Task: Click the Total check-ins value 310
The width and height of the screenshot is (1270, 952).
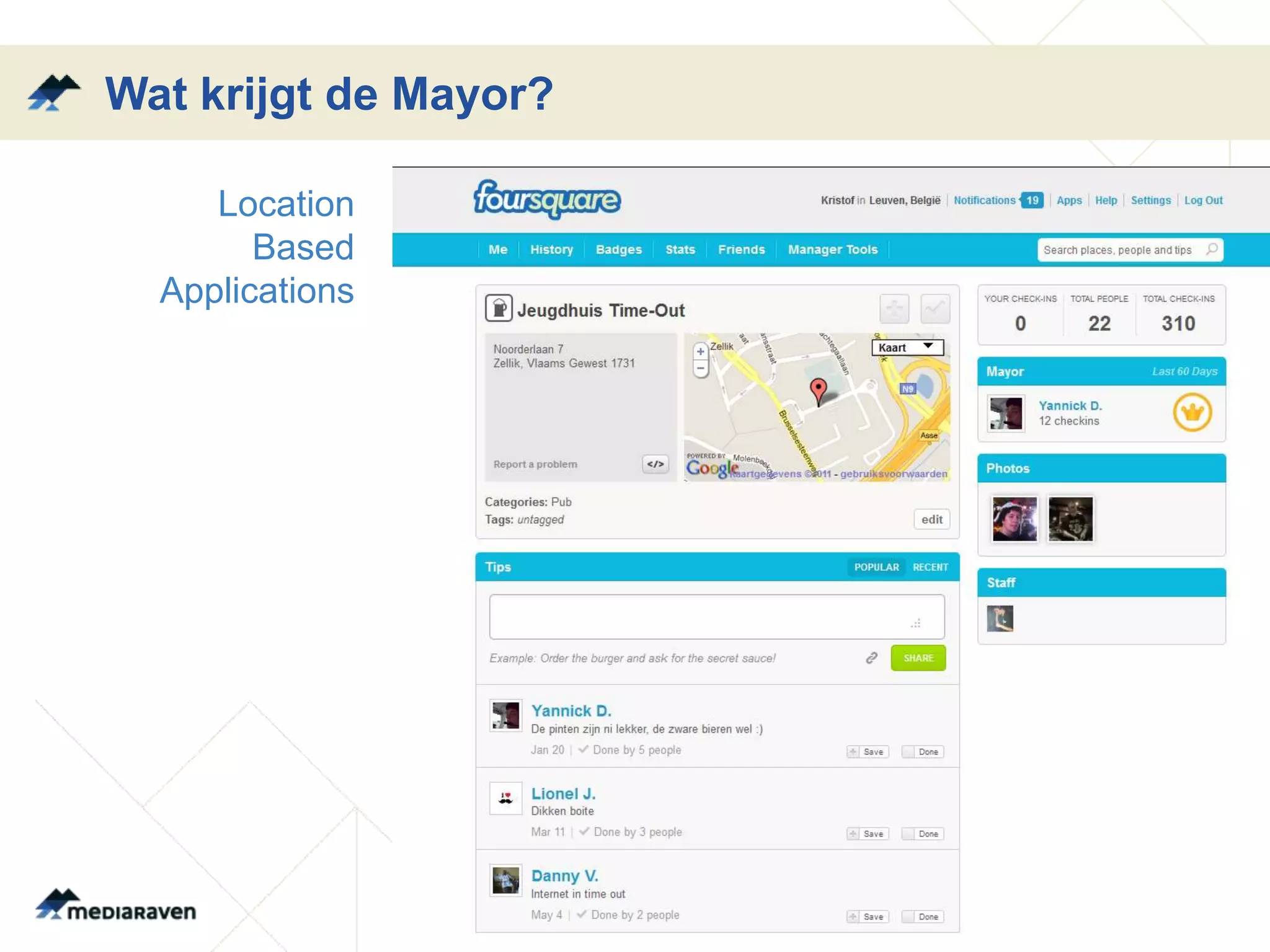Action: (x=1178, y=323)
